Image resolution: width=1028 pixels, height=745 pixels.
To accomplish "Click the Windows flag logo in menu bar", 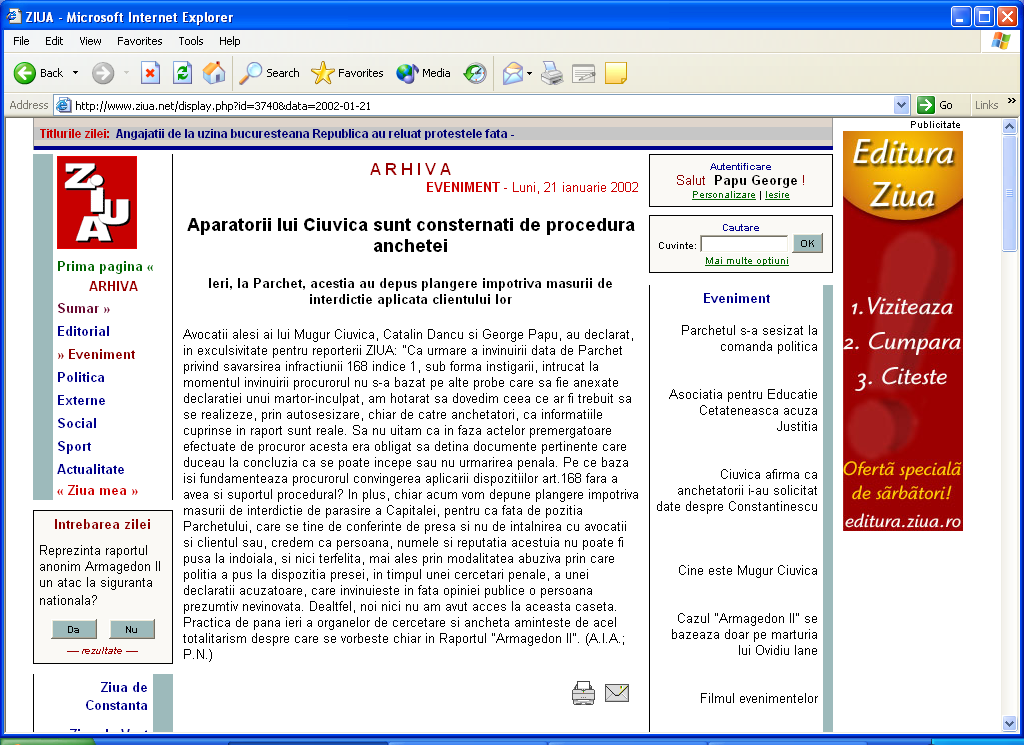I will pyautogui.click(x=1000, y=41).
